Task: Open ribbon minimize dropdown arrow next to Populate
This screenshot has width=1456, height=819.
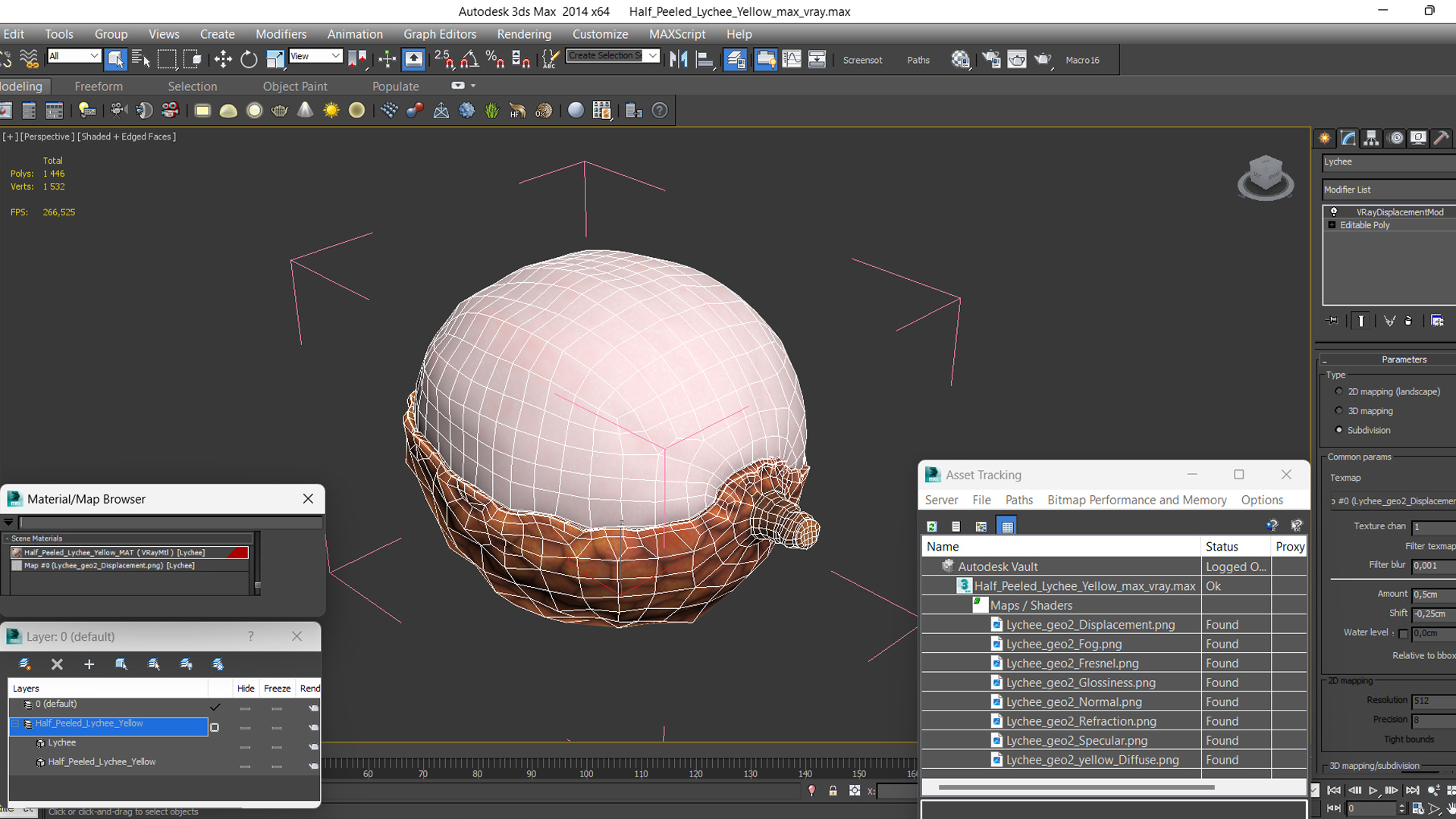Action: (x=473, y=86)
